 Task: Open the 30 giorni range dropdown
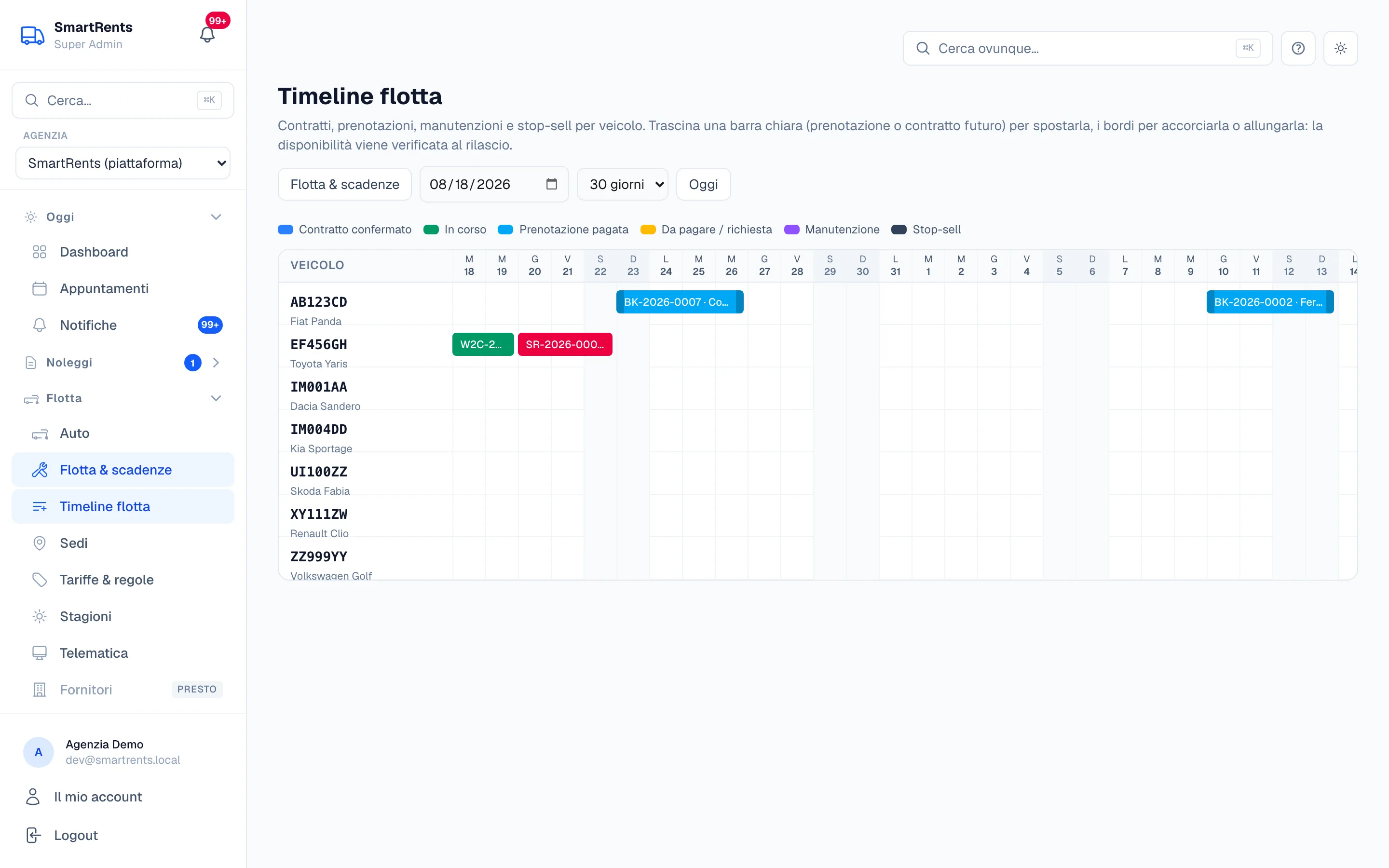(x=622, y=184)
